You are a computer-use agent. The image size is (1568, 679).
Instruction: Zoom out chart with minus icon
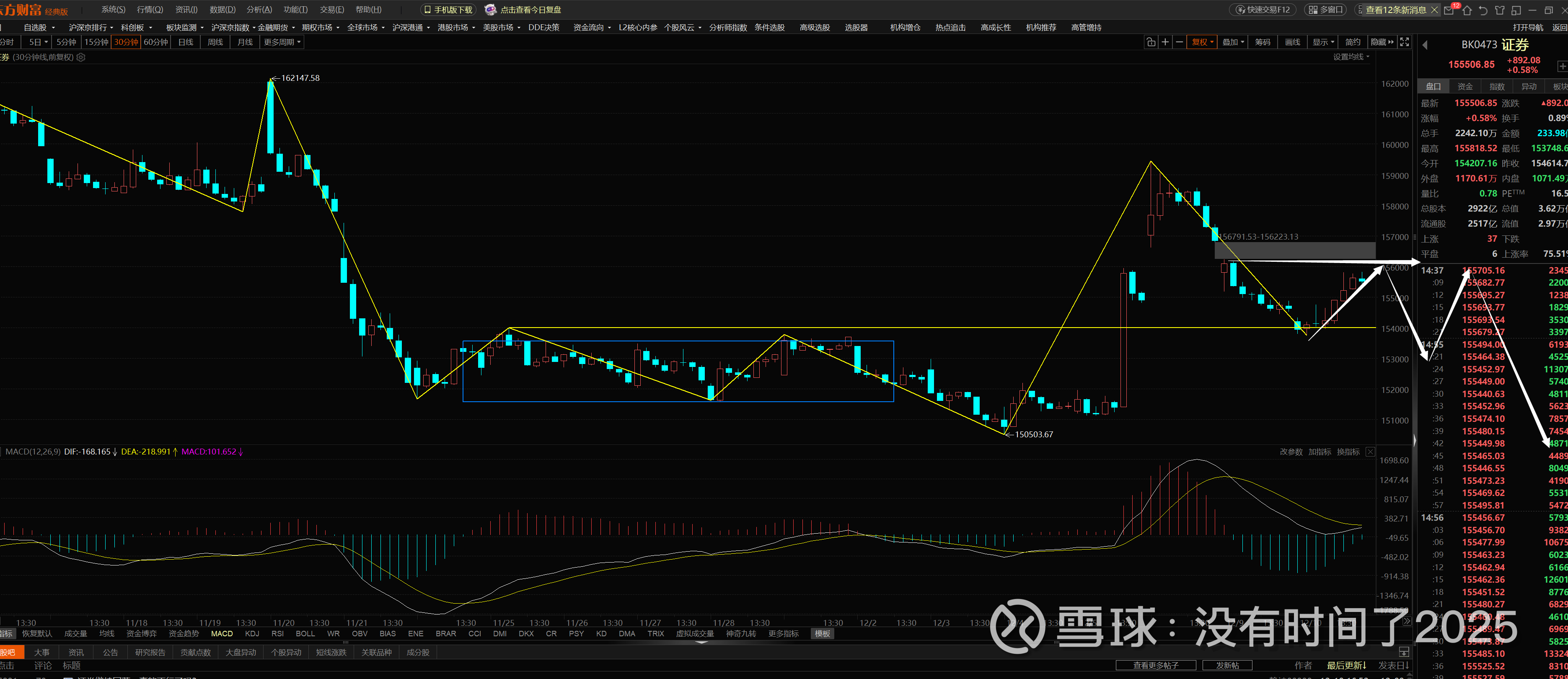(x=1179, y=42)
